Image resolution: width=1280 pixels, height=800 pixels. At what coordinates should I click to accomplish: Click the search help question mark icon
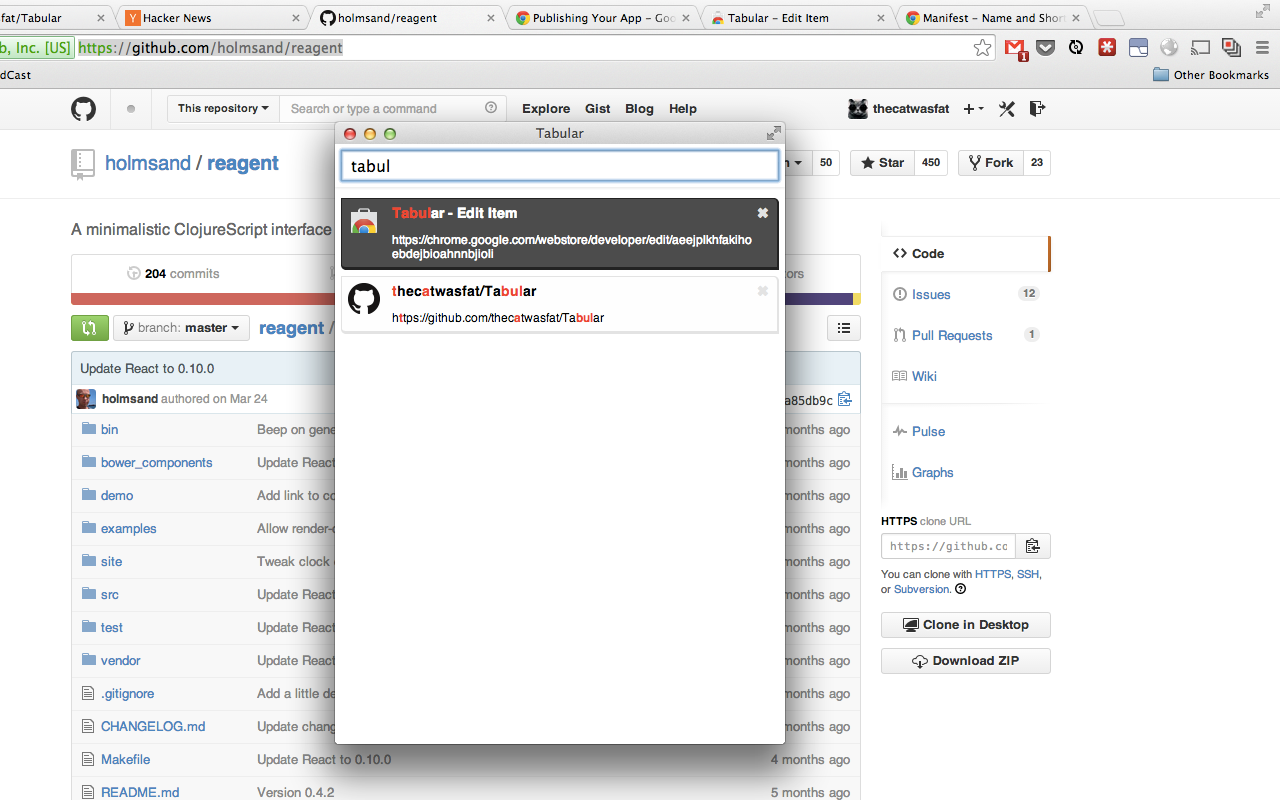(491, 108)
